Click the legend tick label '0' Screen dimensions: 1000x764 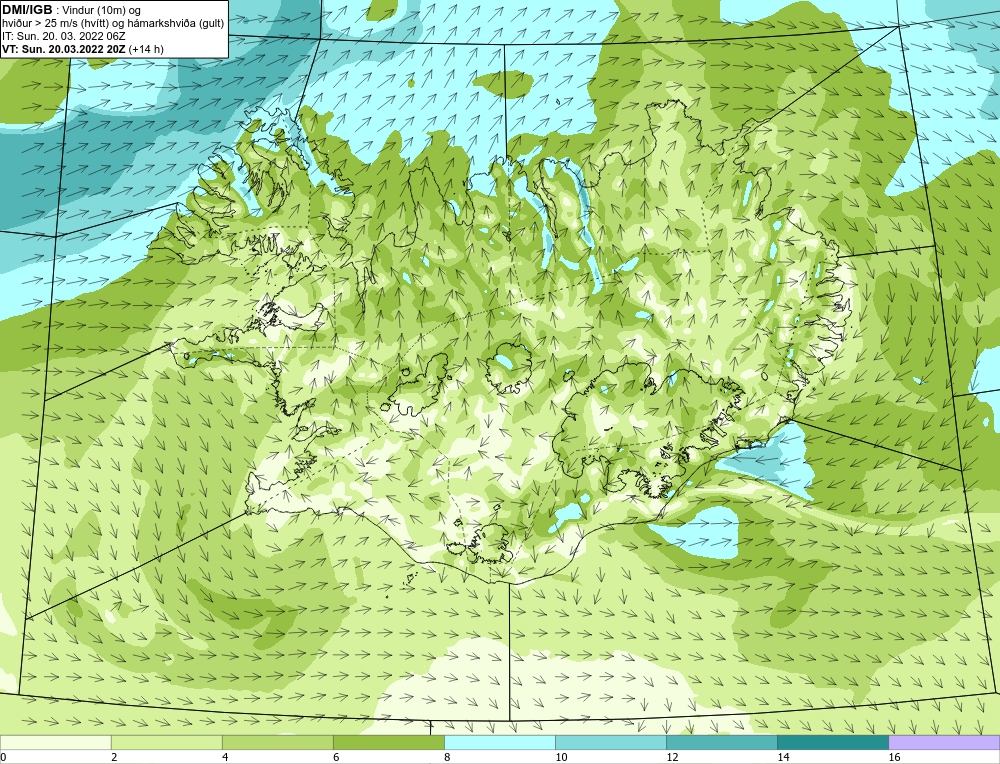[x=3, y=757]
